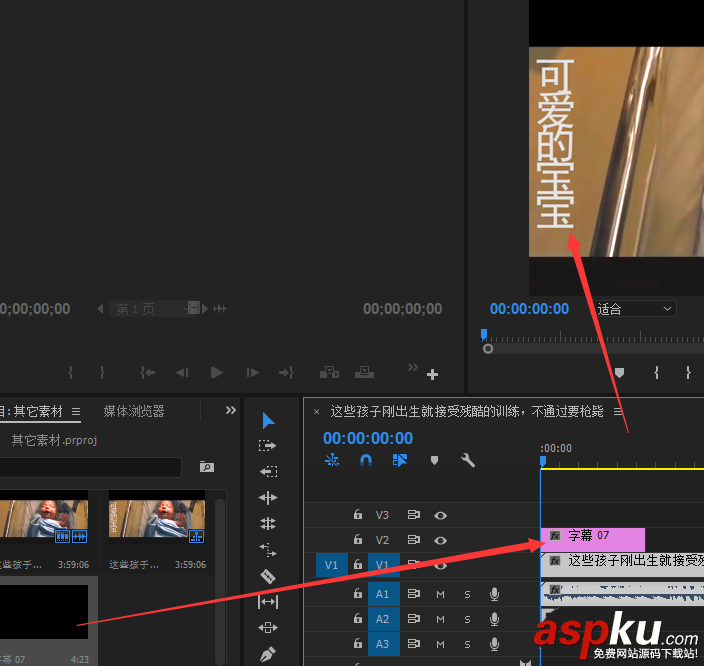The width and height of the screenshot is (704, 666).
Task: Click program monitor timecode 00:00:00:00
Action: (529, 309)
